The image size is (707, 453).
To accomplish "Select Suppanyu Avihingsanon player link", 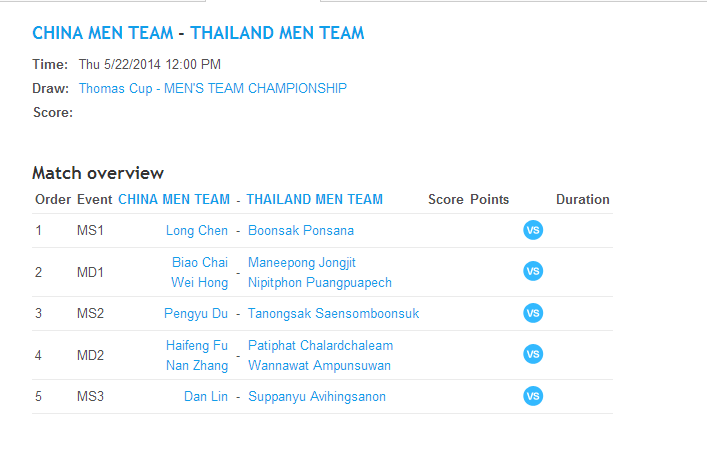I will (x=317, y=397).
